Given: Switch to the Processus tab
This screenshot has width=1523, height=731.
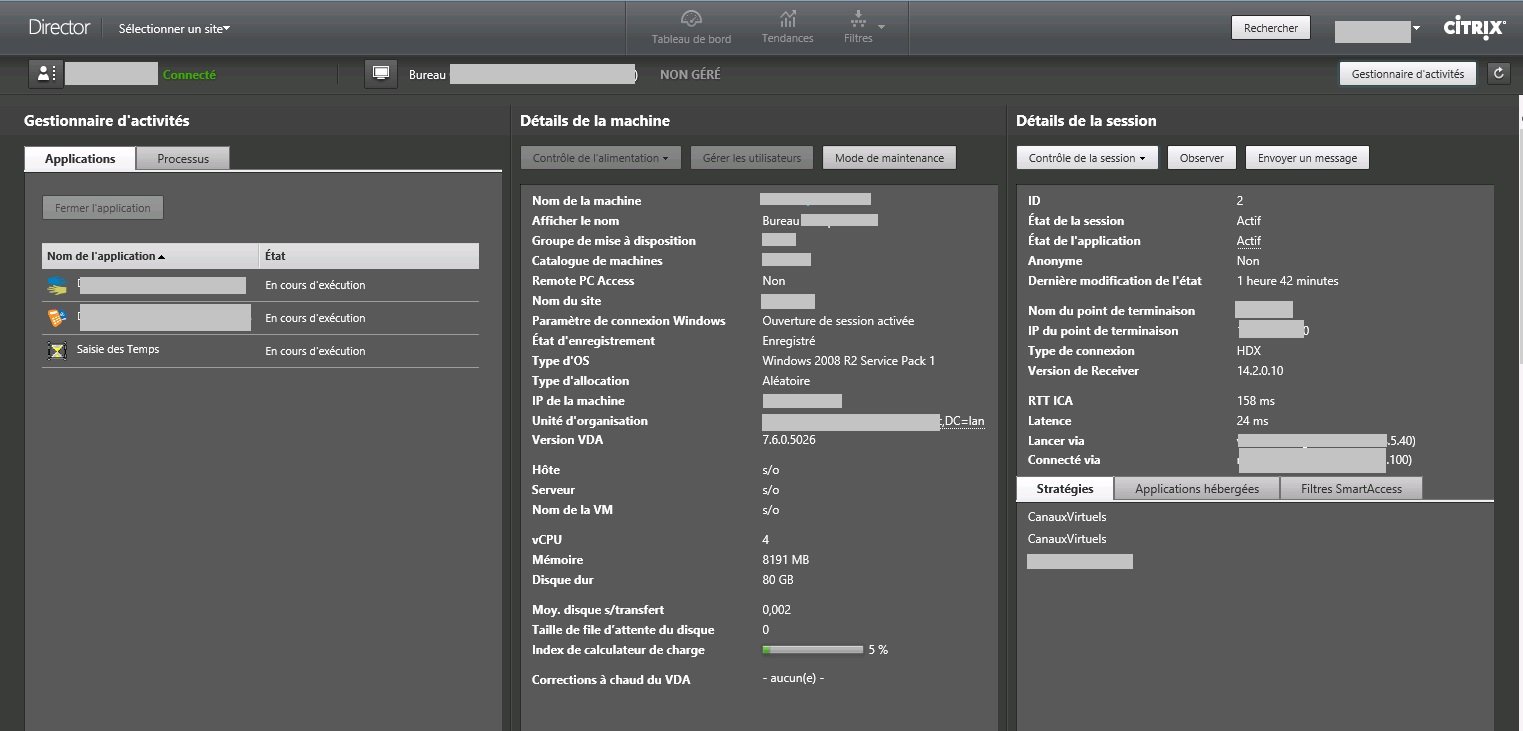Looking at the screenshot, I should (183, 159).
